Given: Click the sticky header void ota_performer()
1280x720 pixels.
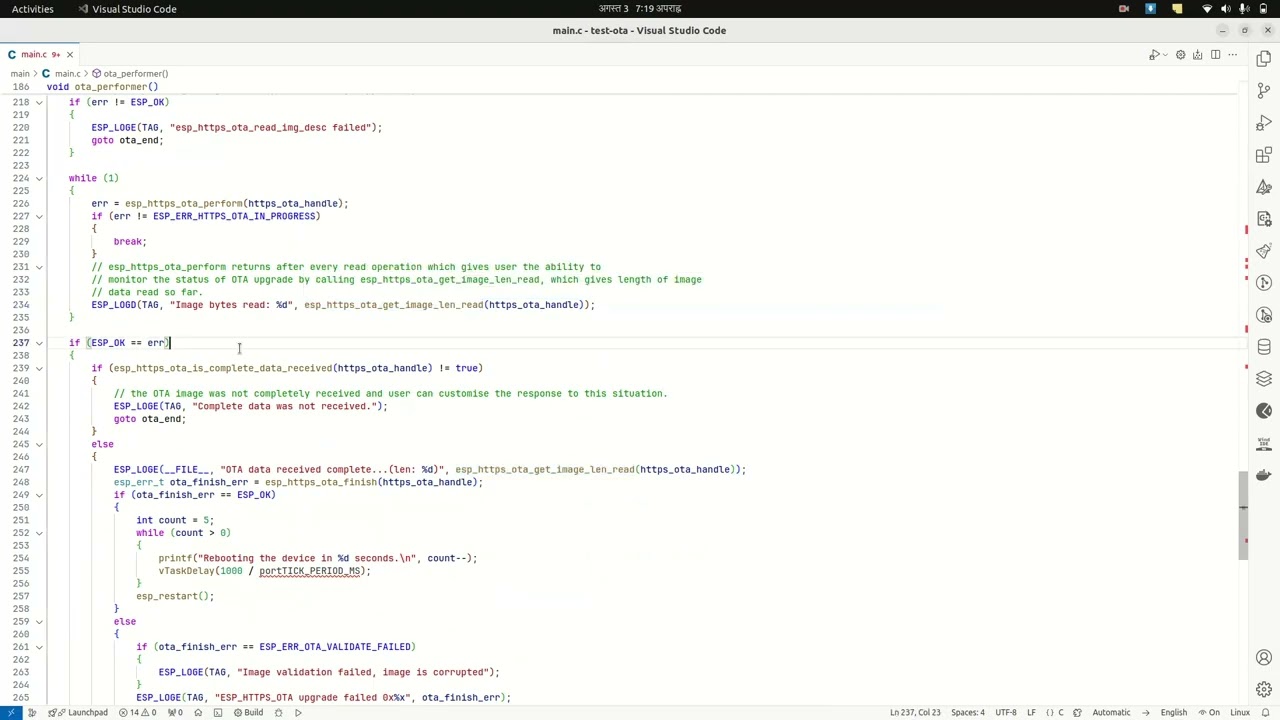Looking at the screenshot, I should [x=102, y=87].
